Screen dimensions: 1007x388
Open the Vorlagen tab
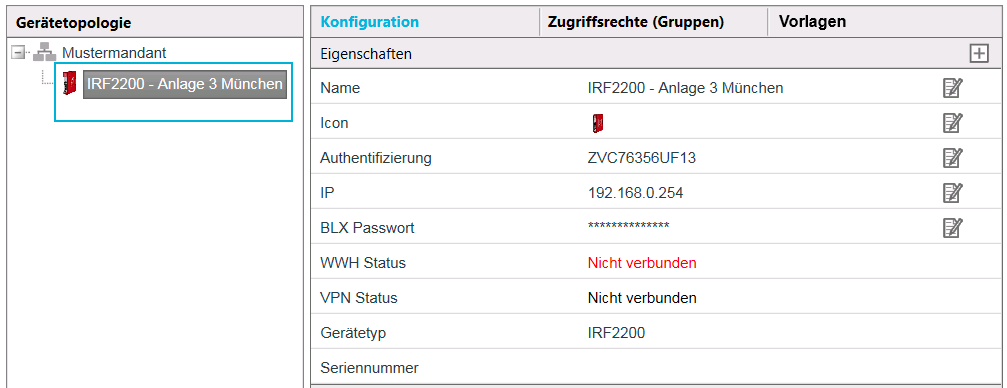[x=812, y=22]
